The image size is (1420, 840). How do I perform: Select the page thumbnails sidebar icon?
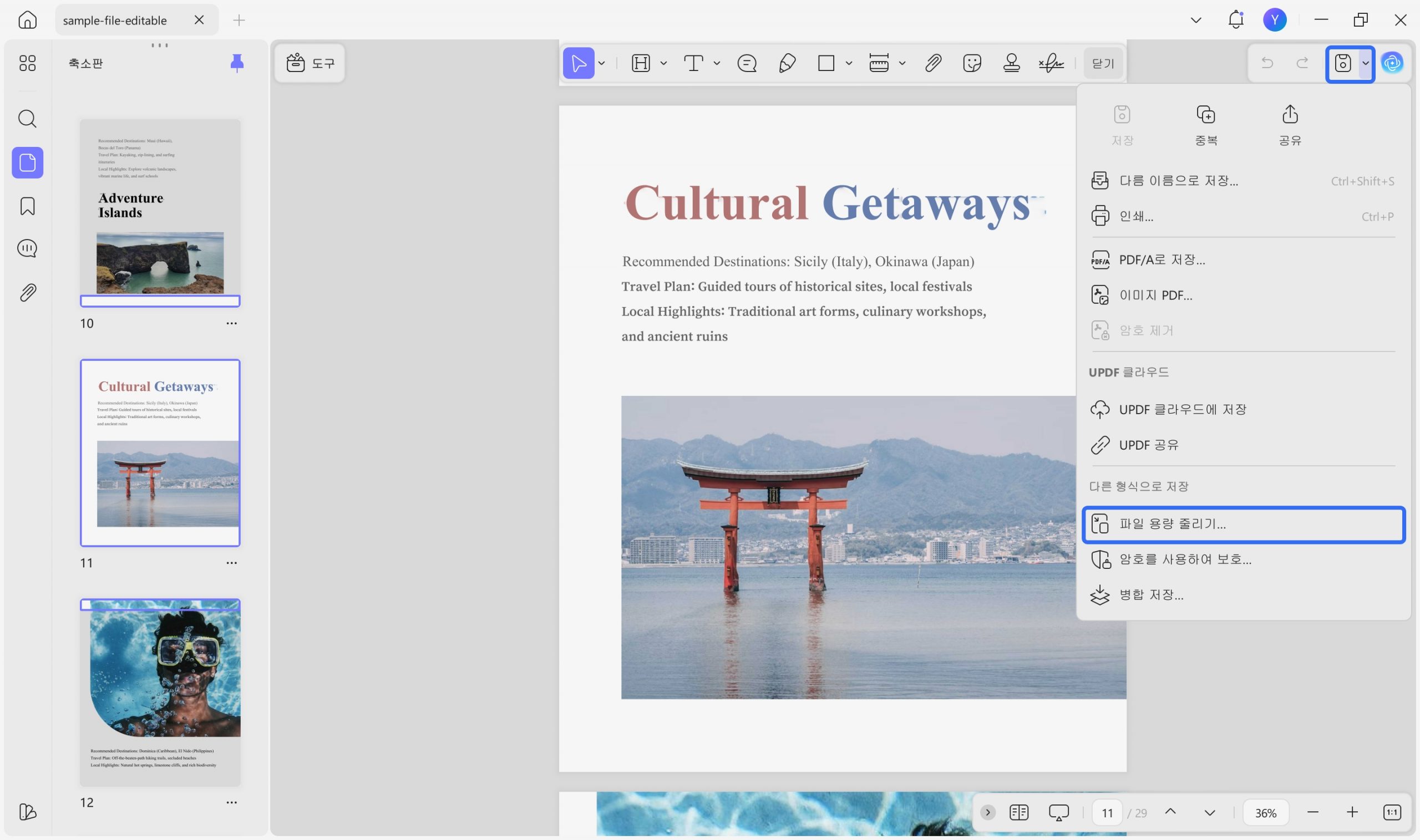tap(27, 163)
